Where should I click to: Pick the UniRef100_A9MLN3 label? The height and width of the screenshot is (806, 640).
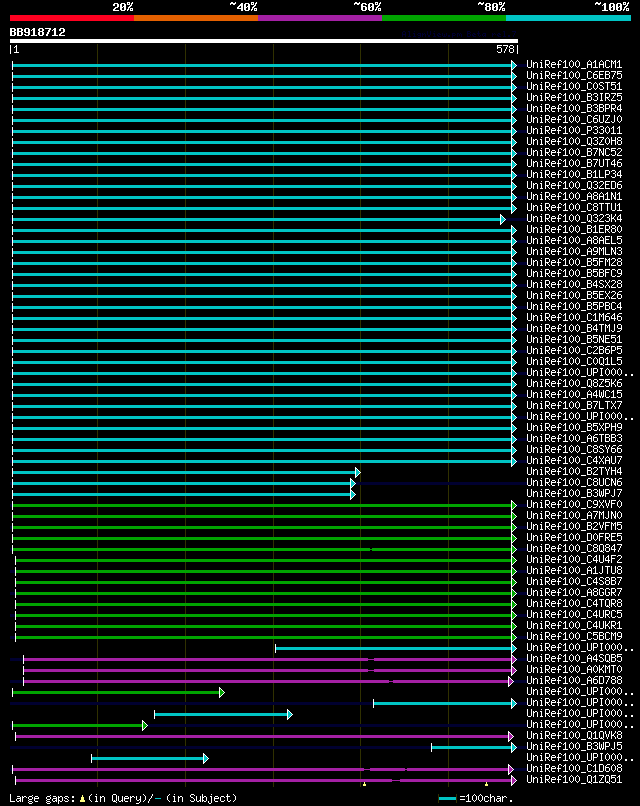[574, 251]
